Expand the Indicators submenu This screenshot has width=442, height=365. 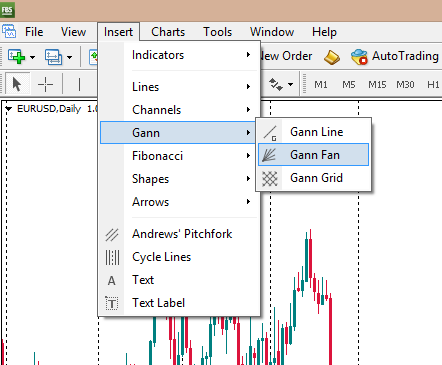point(179,55)
